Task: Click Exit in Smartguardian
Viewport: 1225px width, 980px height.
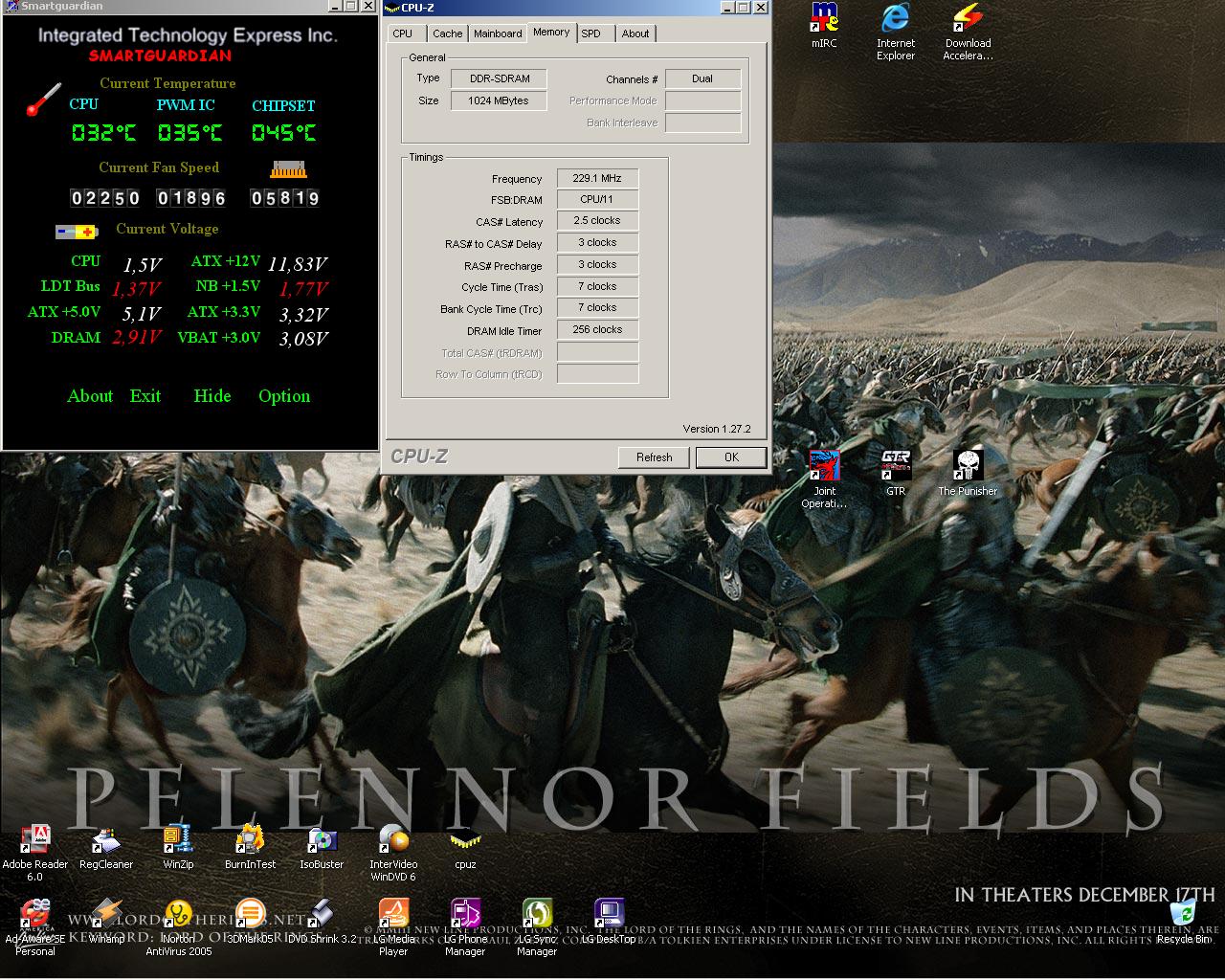Action: 145,396
